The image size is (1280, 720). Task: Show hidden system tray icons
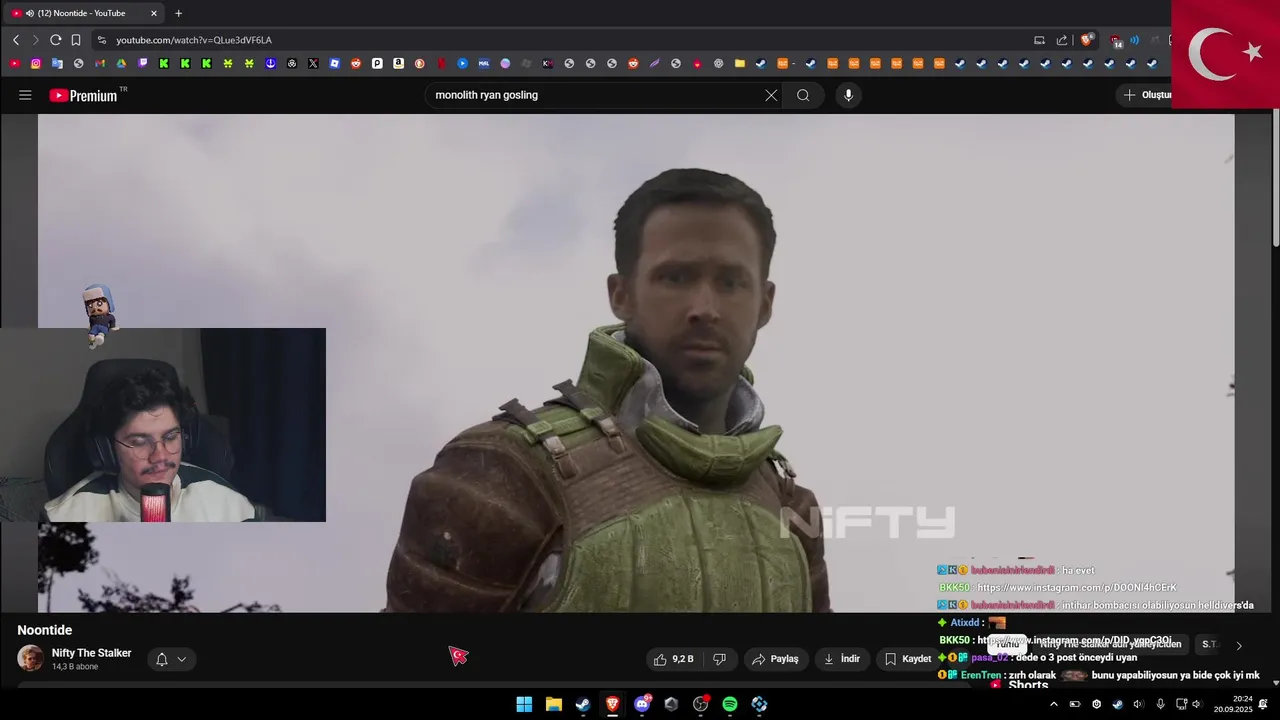1053,704
